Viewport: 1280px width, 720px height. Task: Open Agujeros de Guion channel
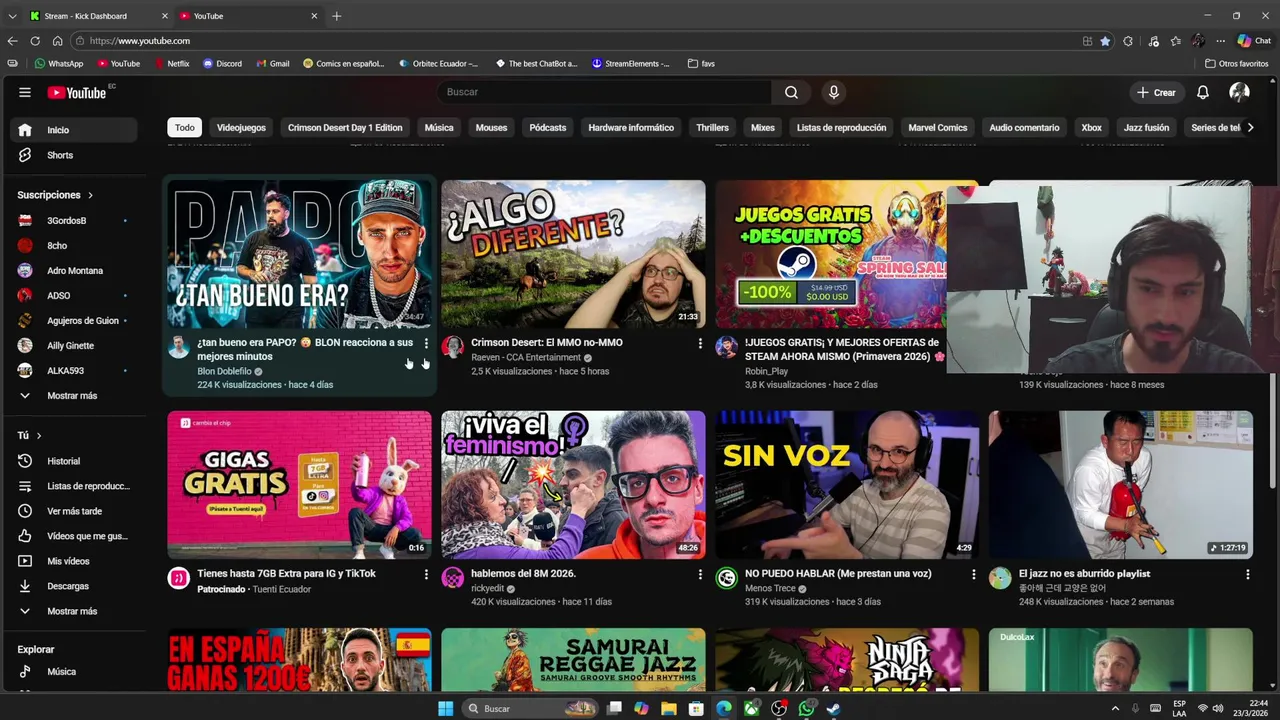point(74,321)
